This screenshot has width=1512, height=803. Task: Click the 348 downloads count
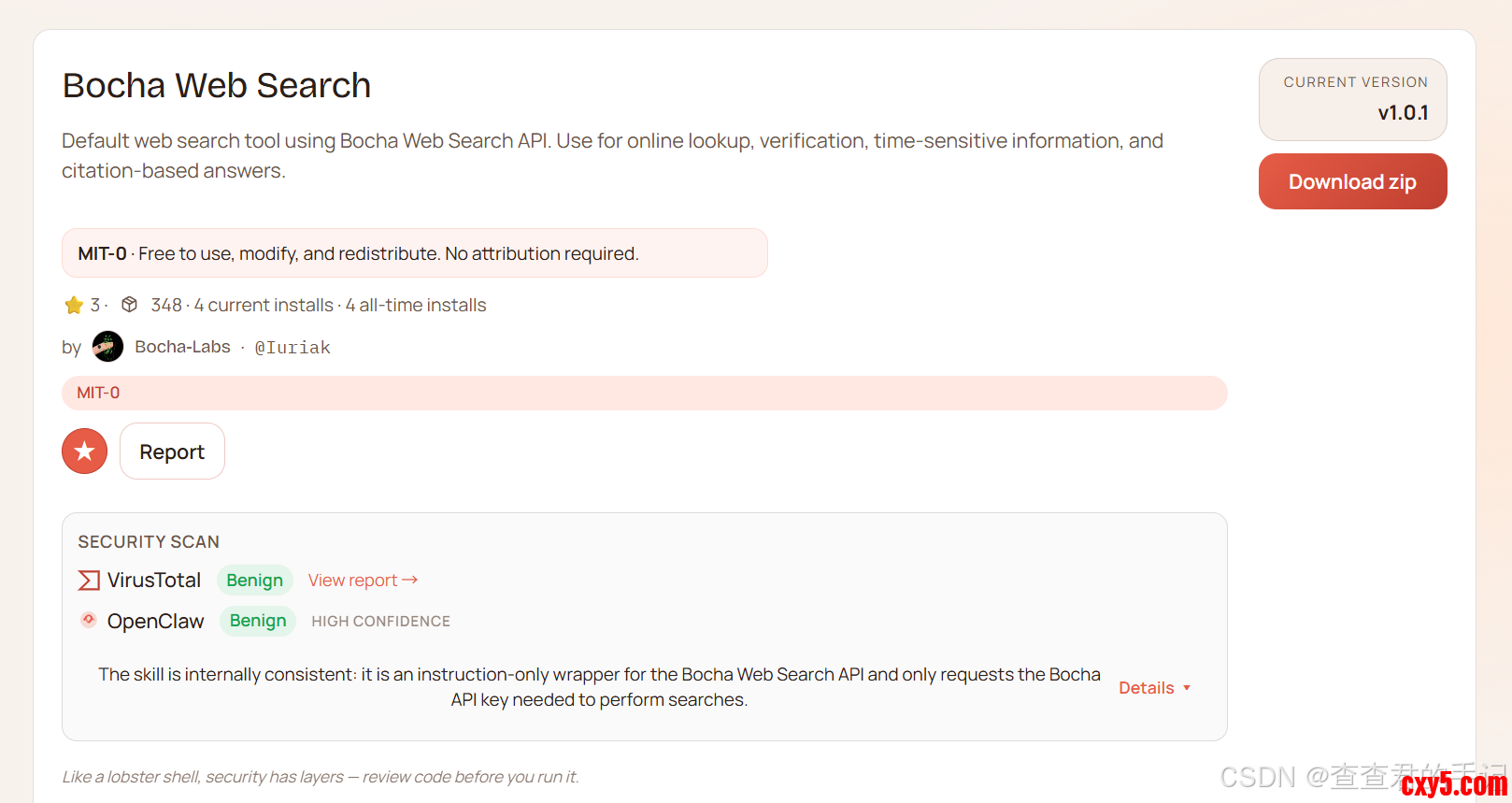coord(166,306)
